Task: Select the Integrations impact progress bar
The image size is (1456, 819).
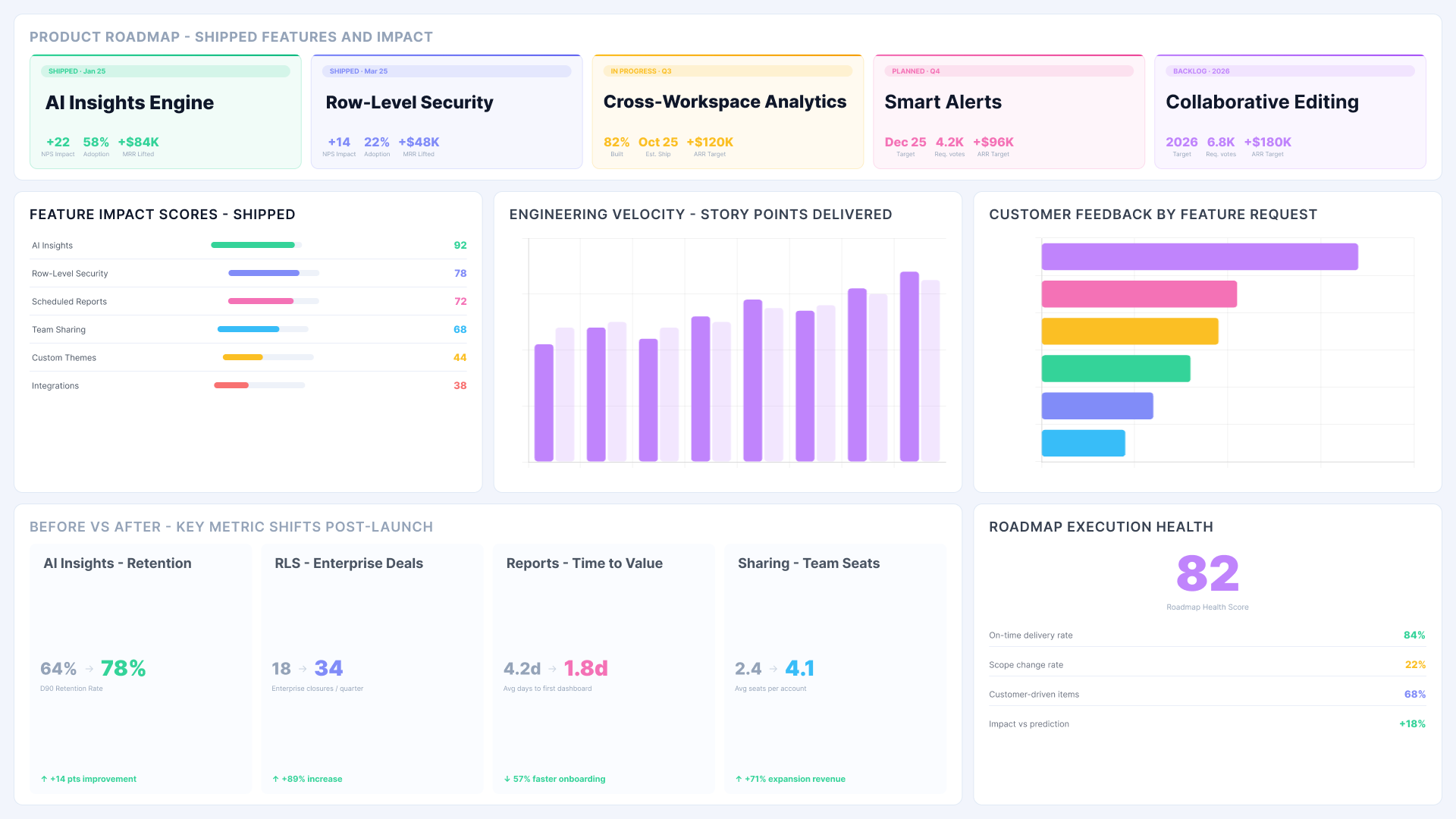Action: pos(259,385)
